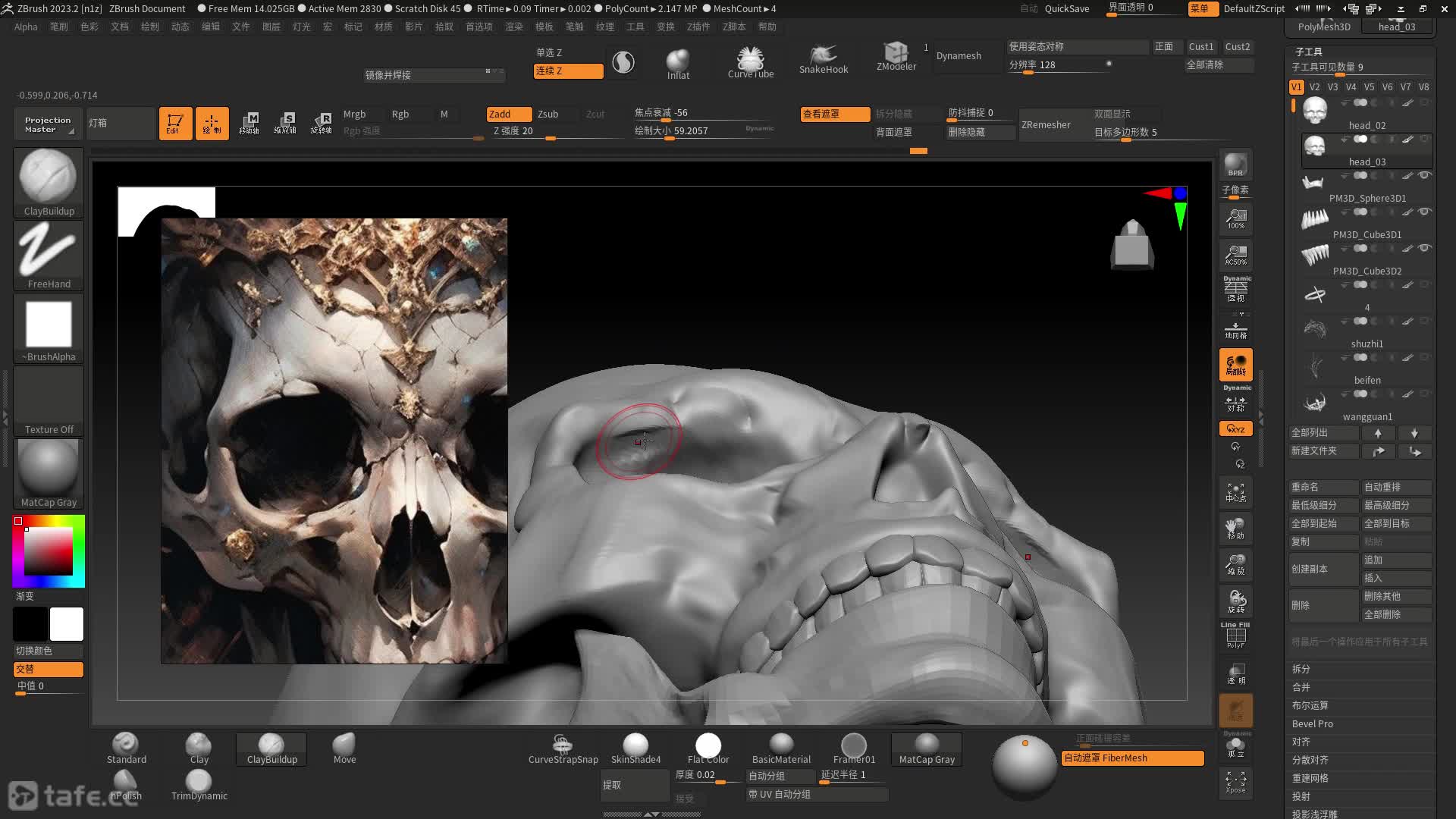Screen dimensions: 1456x819
Task: Click the Xpose icon in right shelf
Action: point(1235,783)
